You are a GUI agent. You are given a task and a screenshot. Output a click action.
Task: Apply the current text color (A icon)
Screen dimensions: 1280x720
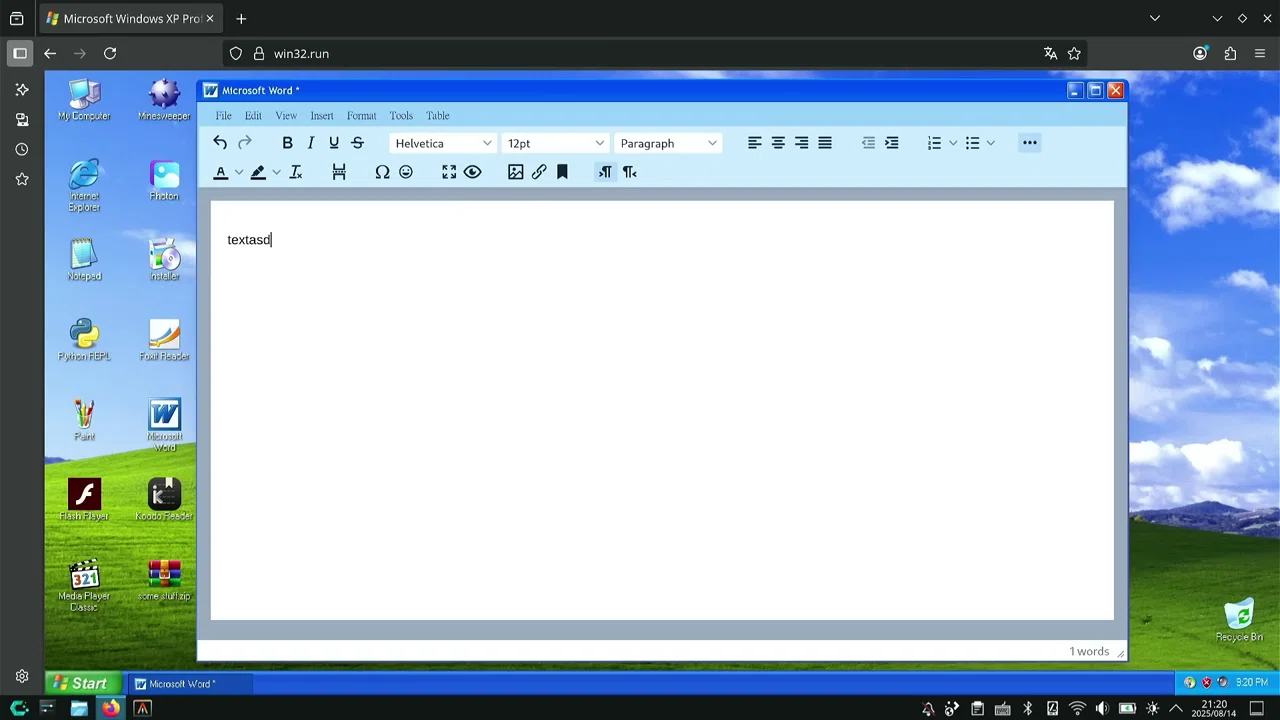click(221, 172)
